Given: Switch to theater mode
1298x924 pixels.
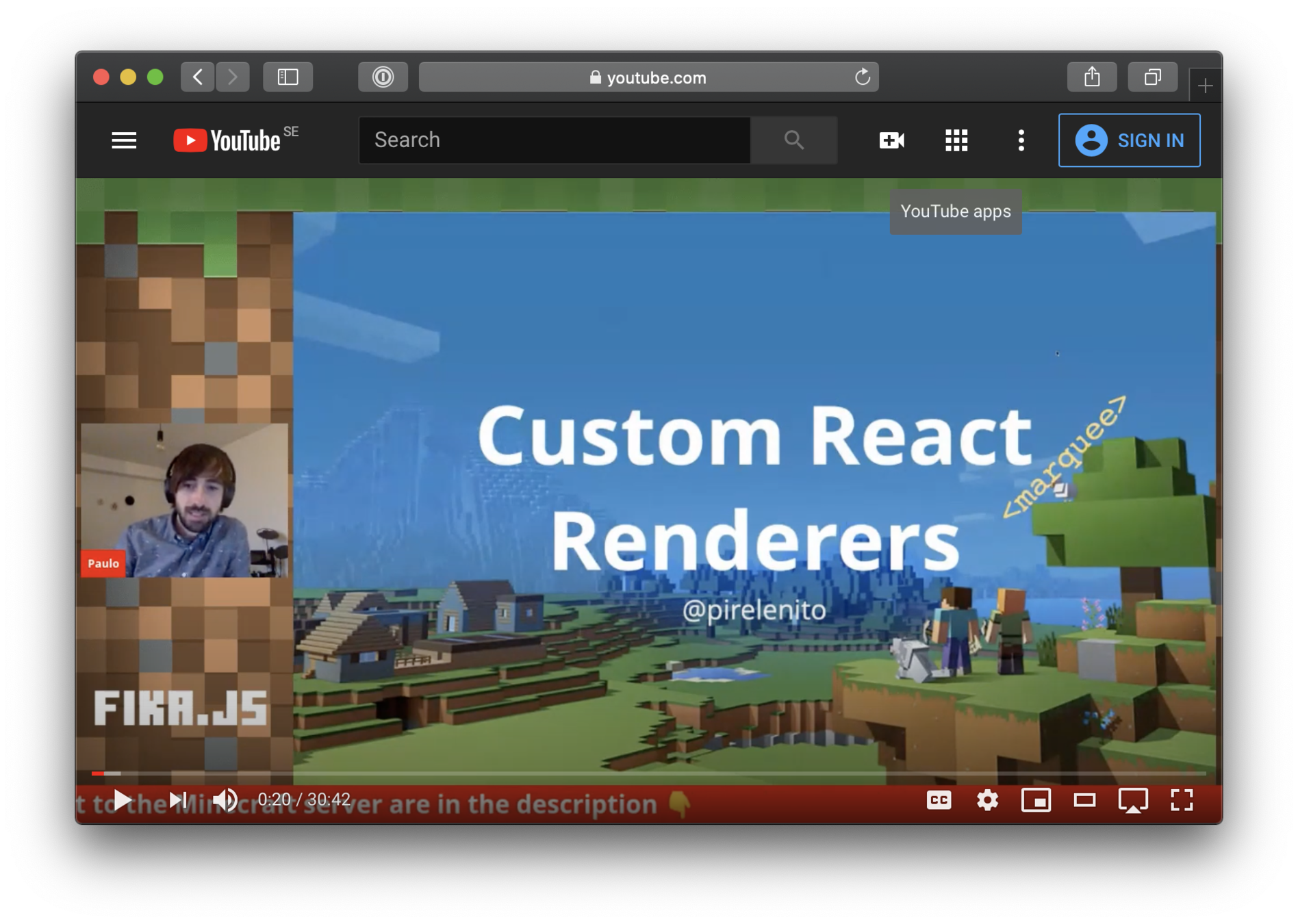Looking at the screenshot, I should (1084, 800).
